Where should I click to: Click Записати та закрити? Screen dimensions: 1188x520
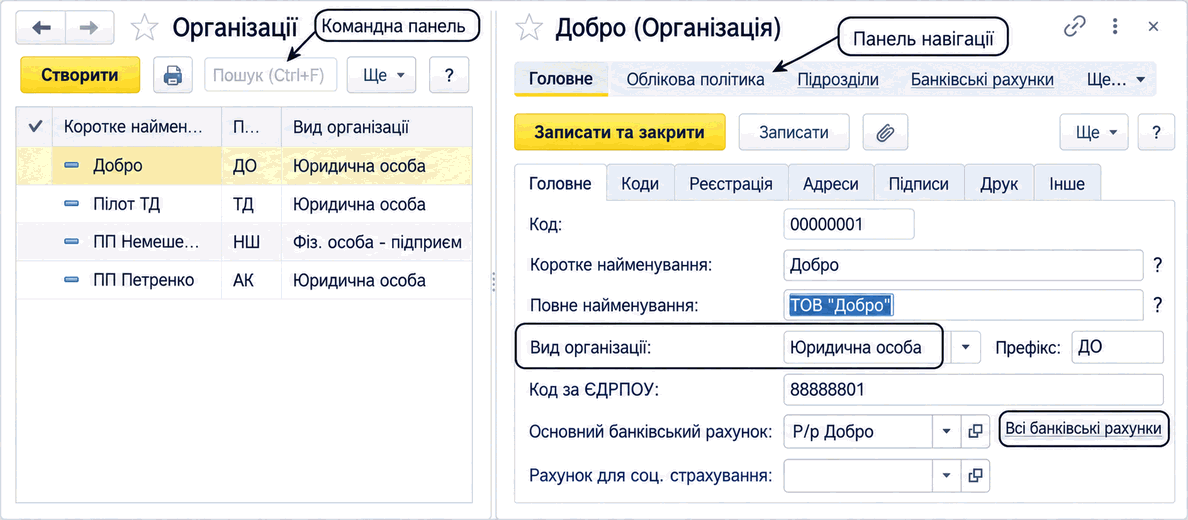pyautogui.click(x=620, y=133)
